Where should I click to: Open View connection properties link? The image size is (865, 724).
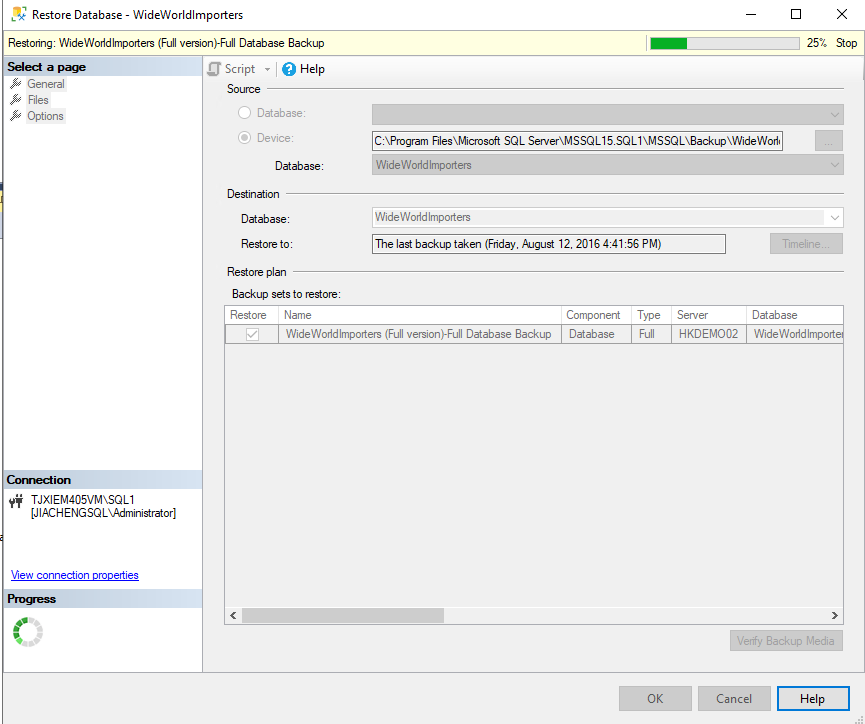(x=75, y=575)
